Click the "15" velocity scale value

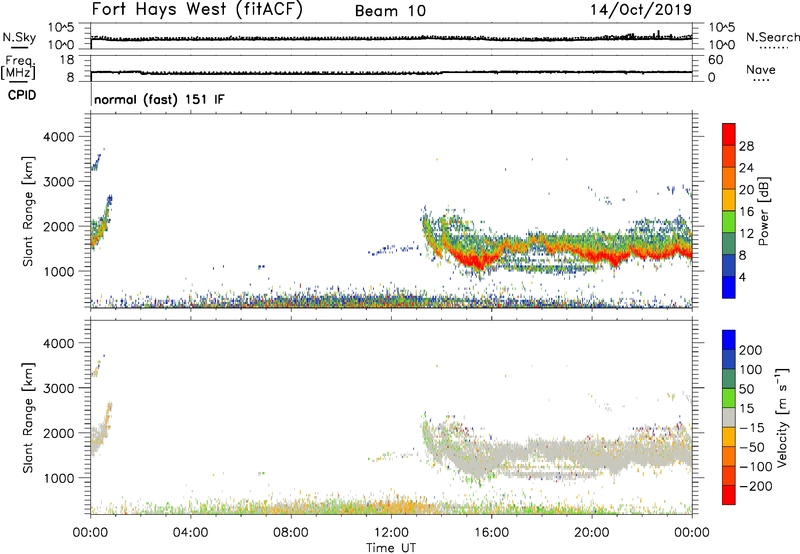pos(747,409)
